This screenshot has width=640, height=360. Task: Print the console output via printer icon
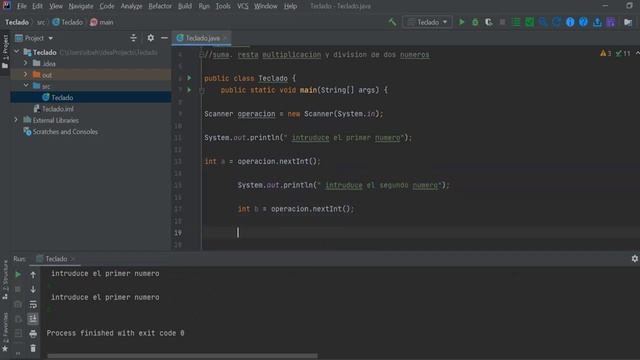point(33,334)
